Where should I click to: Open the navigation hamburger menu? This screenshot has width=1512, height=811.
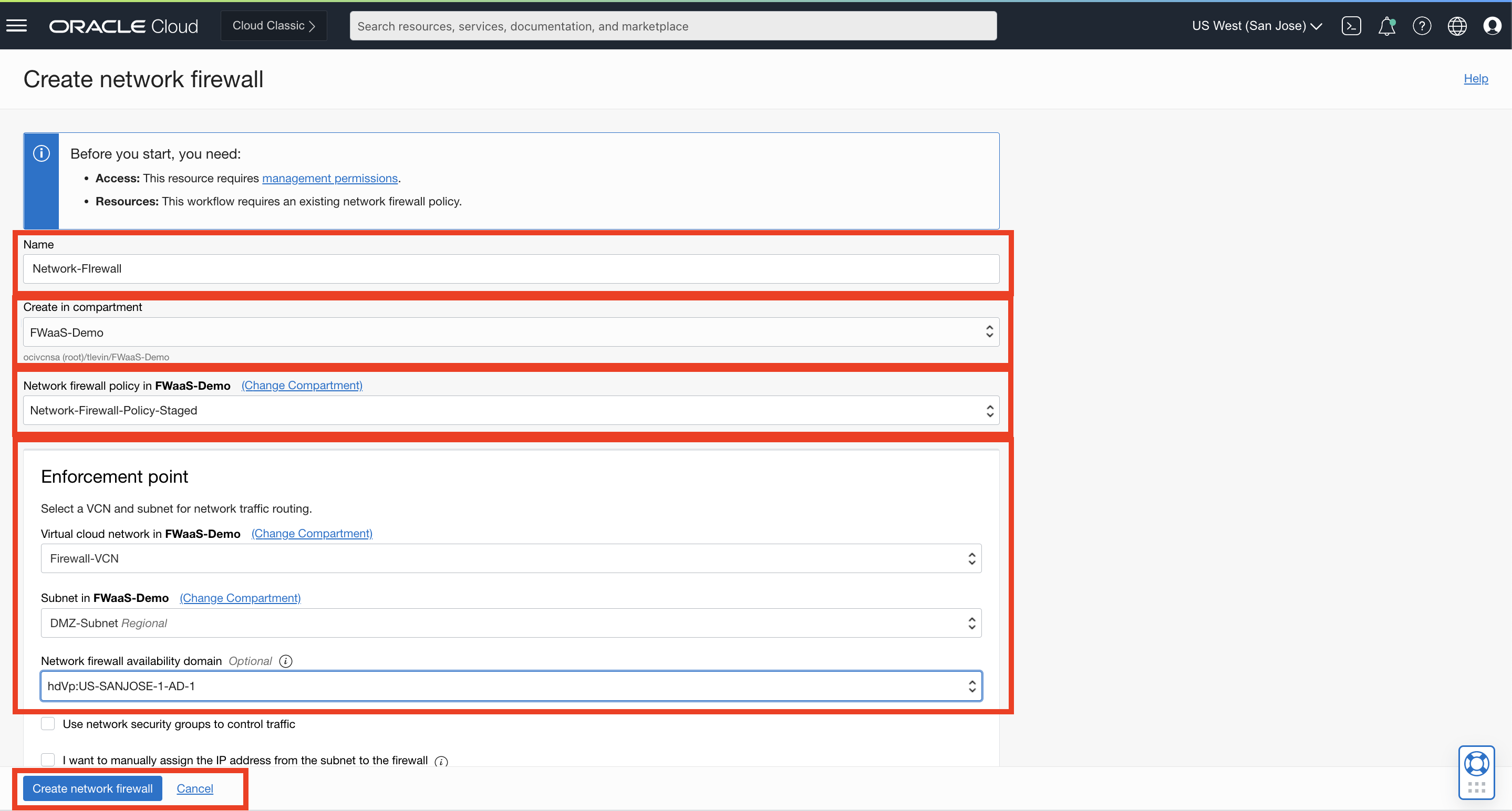click(x=16, y=25)
